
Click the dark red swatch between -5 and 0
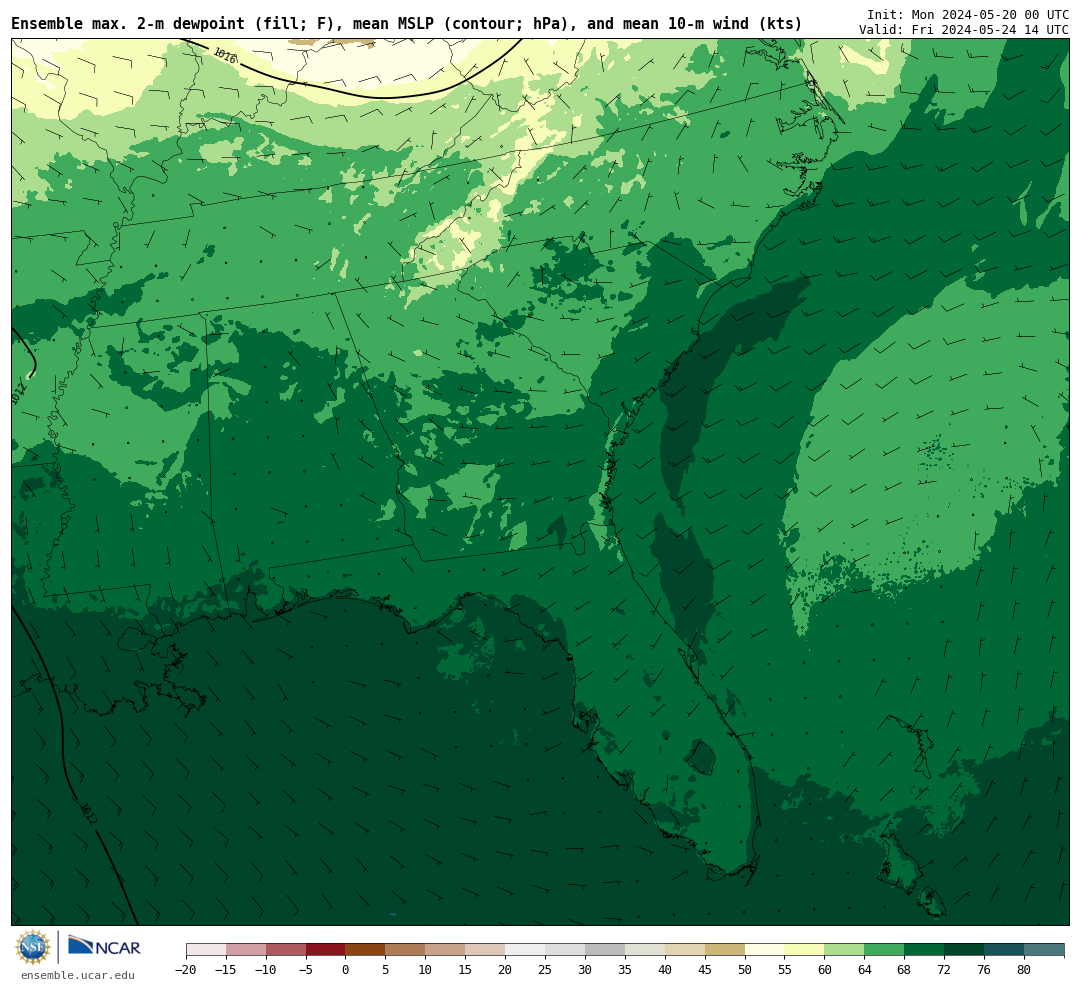(x=326, y=950)
